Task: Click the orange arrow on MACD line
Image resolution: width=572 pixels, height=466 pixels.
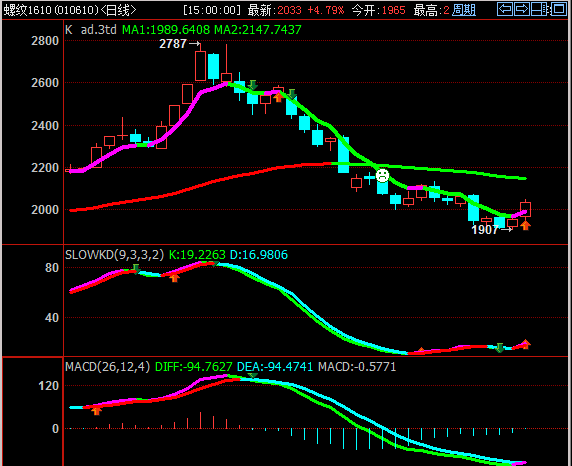Action: pyautogui.click(x=96, y=411)
